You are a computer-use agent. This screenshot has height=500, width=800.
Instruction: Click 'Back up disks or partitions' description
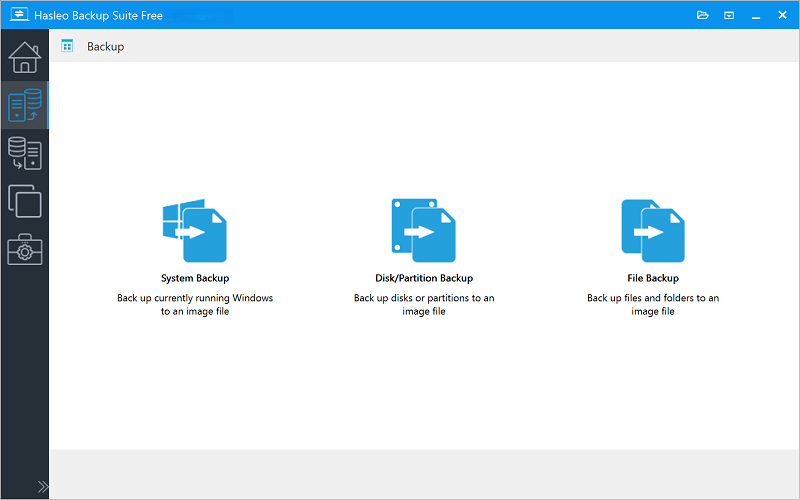coord(424,305)
